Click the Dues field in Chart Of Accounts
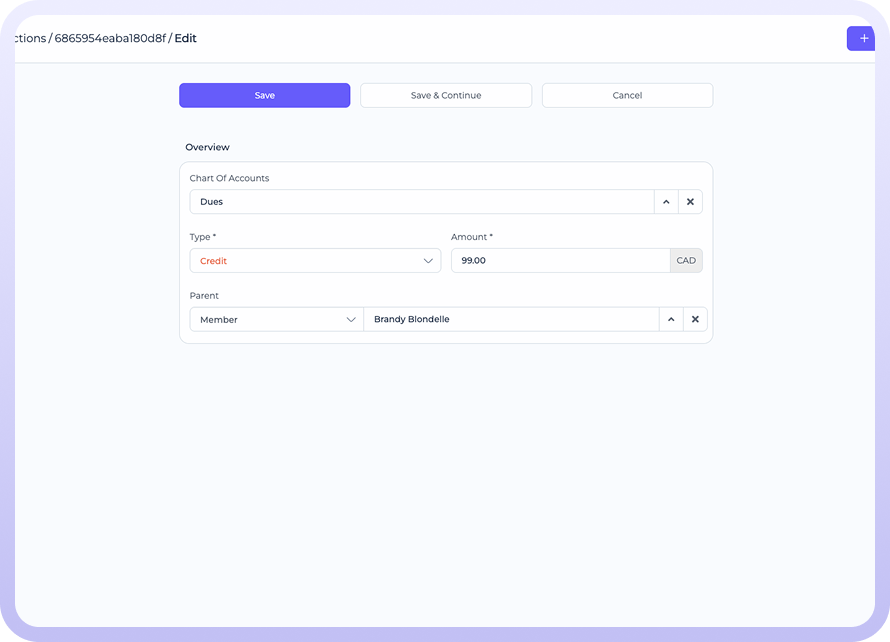The width and height of the screenshot is (890, 642). [x=420, y=202]
